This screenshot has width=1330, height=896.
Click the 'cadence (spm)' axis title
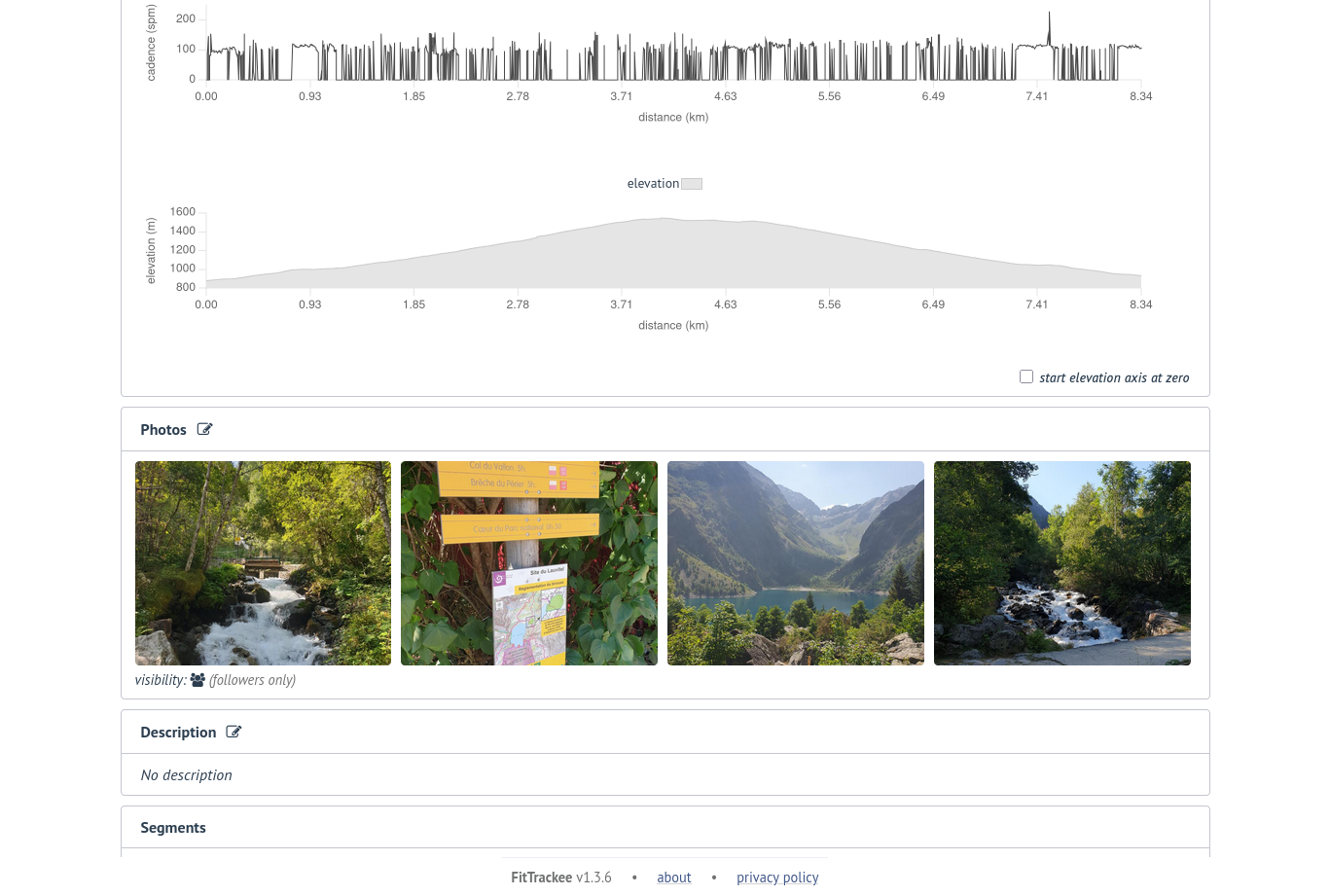coord(151,43)
